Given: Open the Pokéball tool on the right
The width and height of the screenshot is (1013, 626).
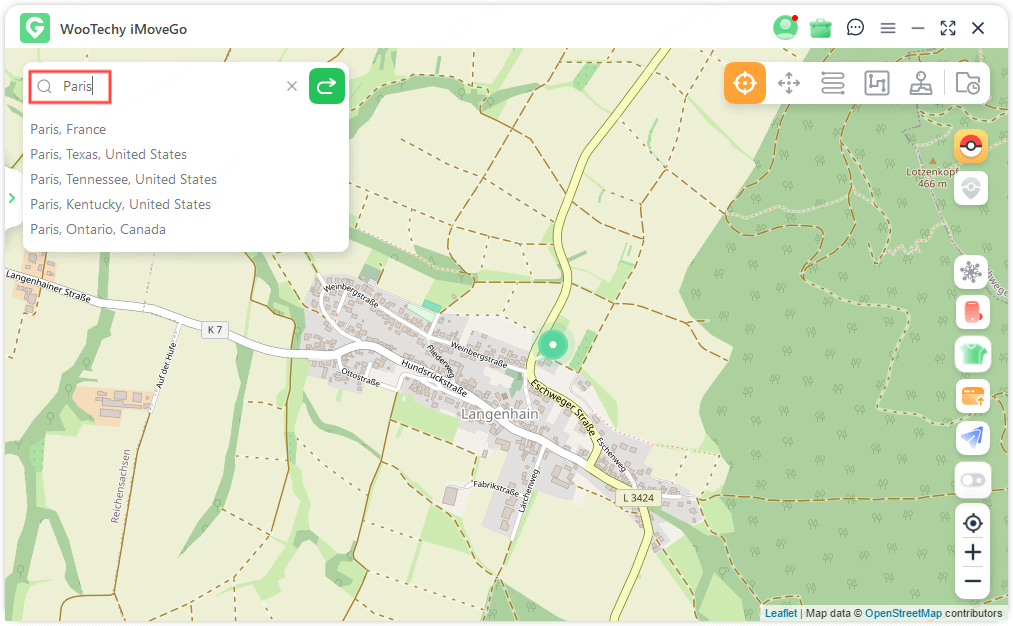Looking at the screenshot, I should (x=971, y=147).
